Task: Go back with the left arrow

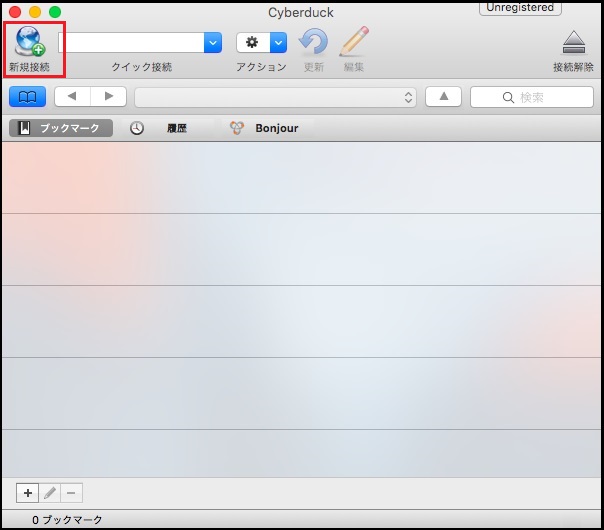Action: click(72, 97)
